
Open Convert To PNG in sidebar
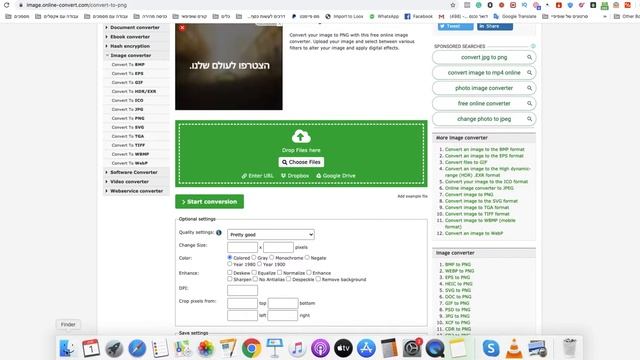pos(128,118)
